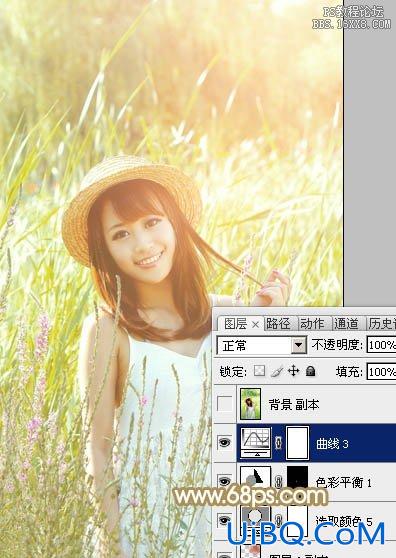Select the 背景 副本 layer thumbnail
The height and width of the screenshot is (558, 396).
pyautogui.click(x=250, y=404)
